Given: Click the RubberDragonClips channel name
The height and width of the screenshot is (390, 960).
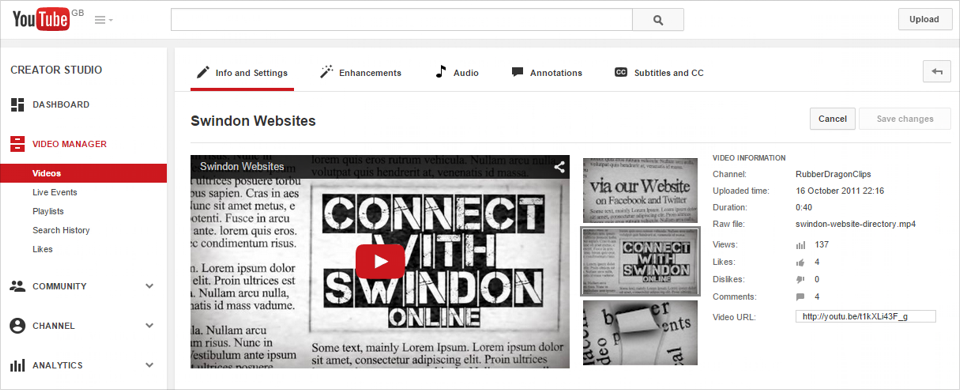Looking at the screenshot, I should pos(834,174).
